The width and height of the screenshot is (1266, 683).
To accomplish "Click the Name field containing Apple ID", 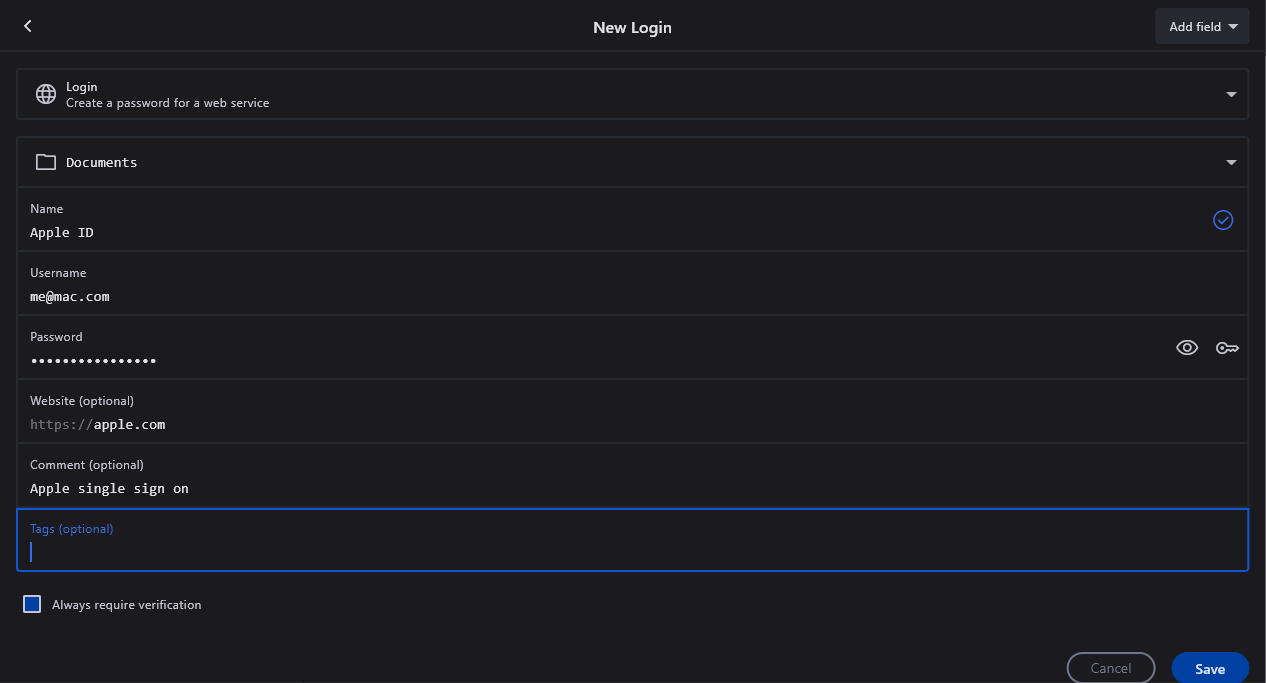I will (x=600, y=232).
